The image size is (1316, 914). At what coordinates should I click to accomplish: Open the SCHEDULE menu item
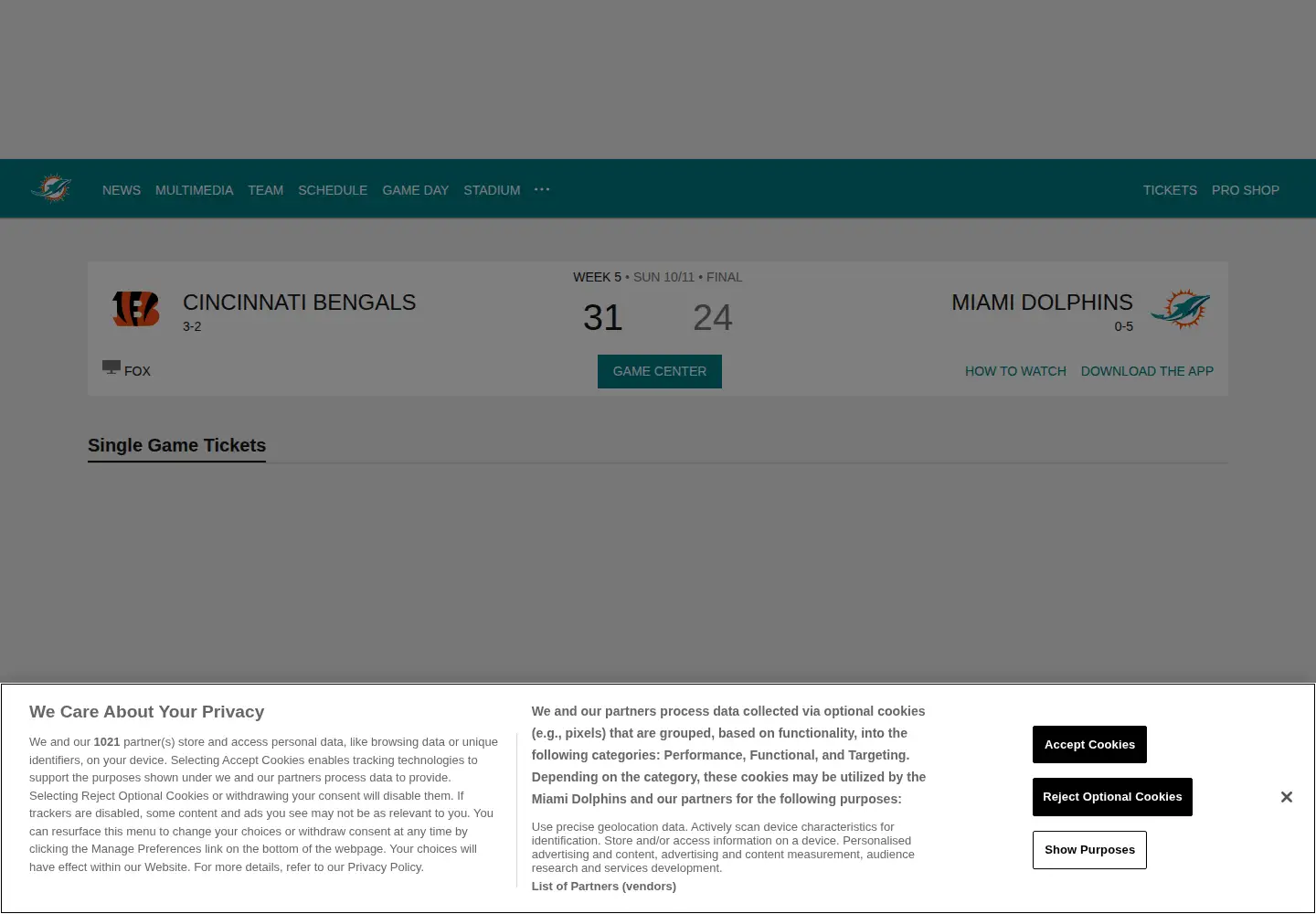pyautogui.click(x=333, y=190)
